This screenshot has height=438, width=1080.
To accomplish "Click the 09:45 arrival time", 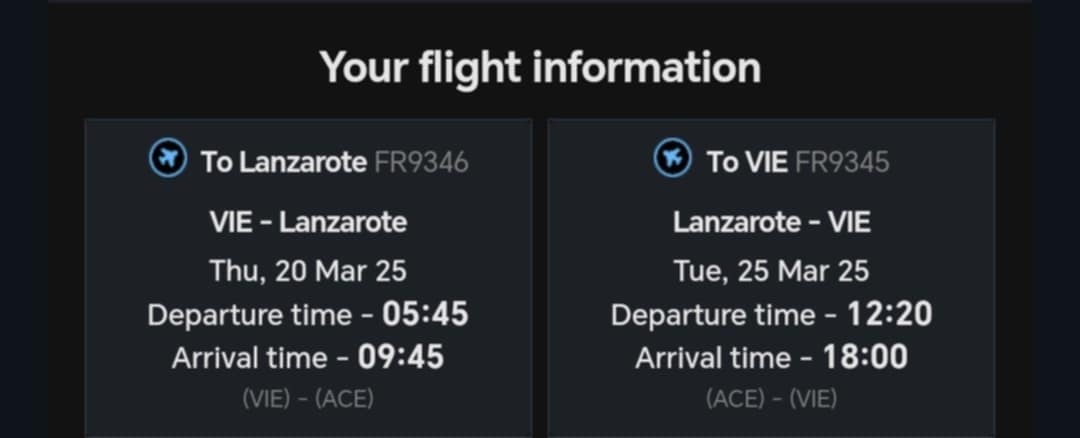I will [401, 357].
